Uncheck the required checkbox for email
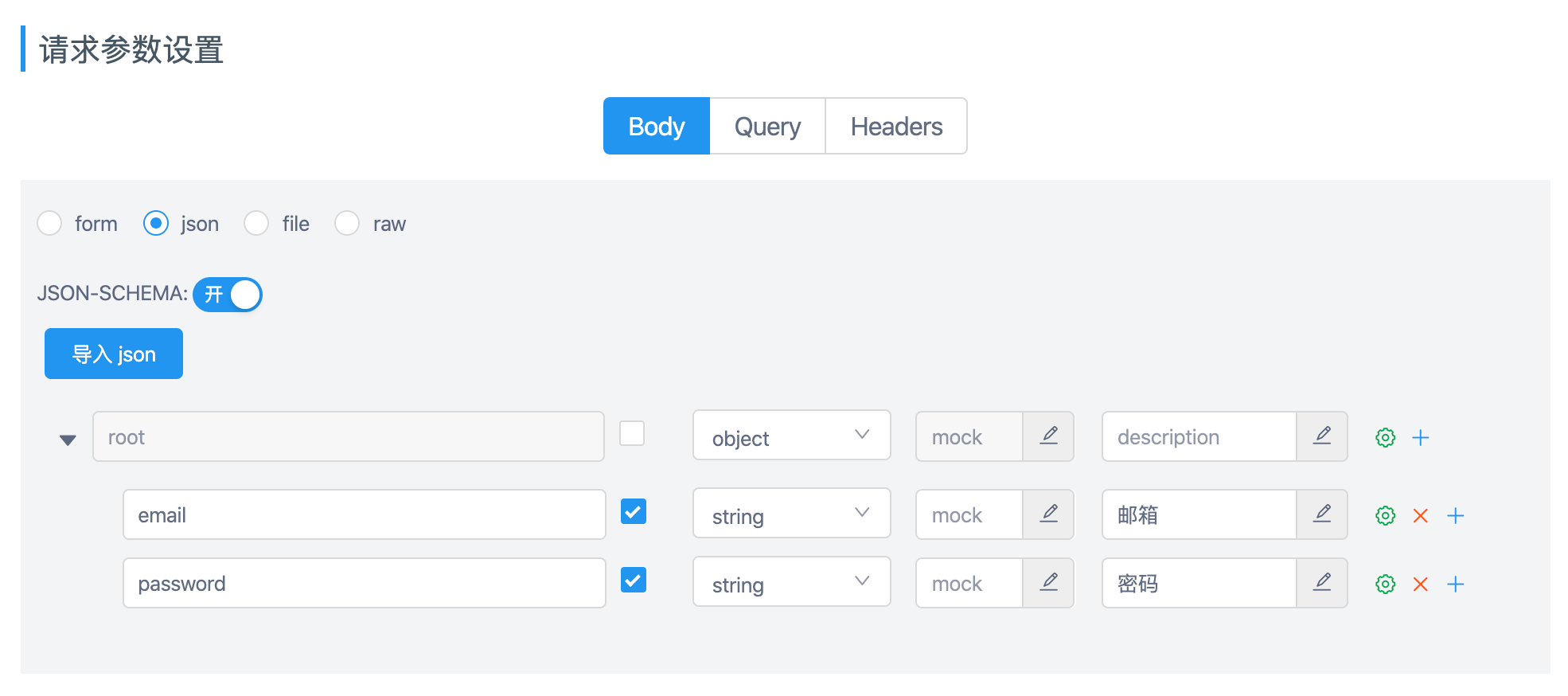Image resolution: width=1568 pixels, height=696 pixels. pos(634,511)
